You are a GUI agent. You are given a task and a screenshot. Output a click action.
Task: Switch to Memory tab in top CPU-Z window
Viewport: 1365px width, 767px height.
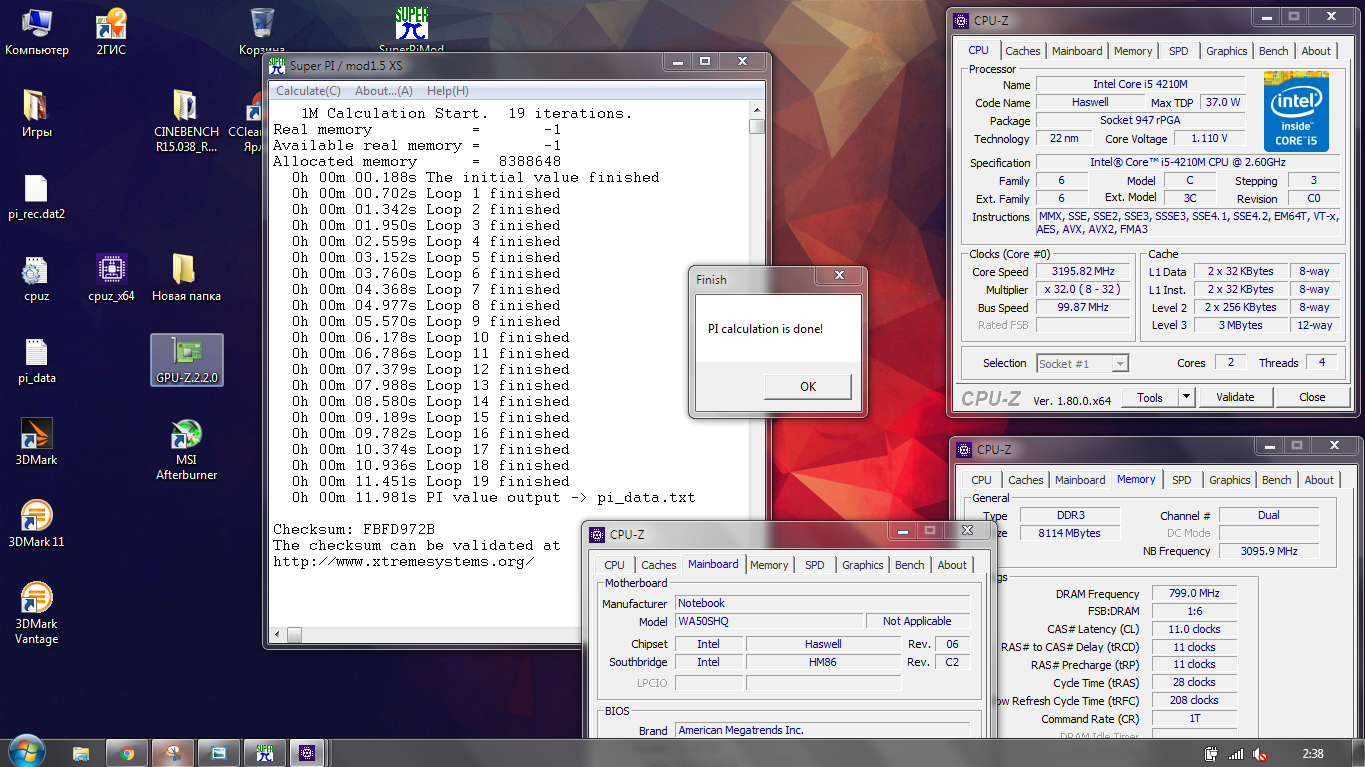point(1133,51)
